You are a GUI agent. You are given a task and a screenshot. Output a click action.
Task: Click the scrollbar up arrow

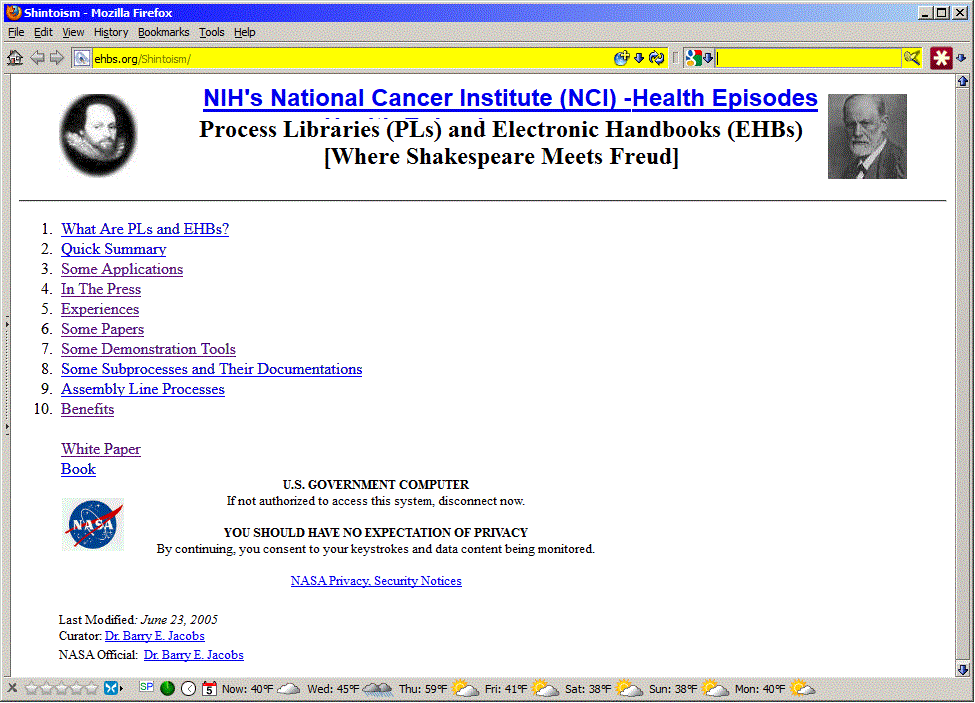tap(963, 81)
